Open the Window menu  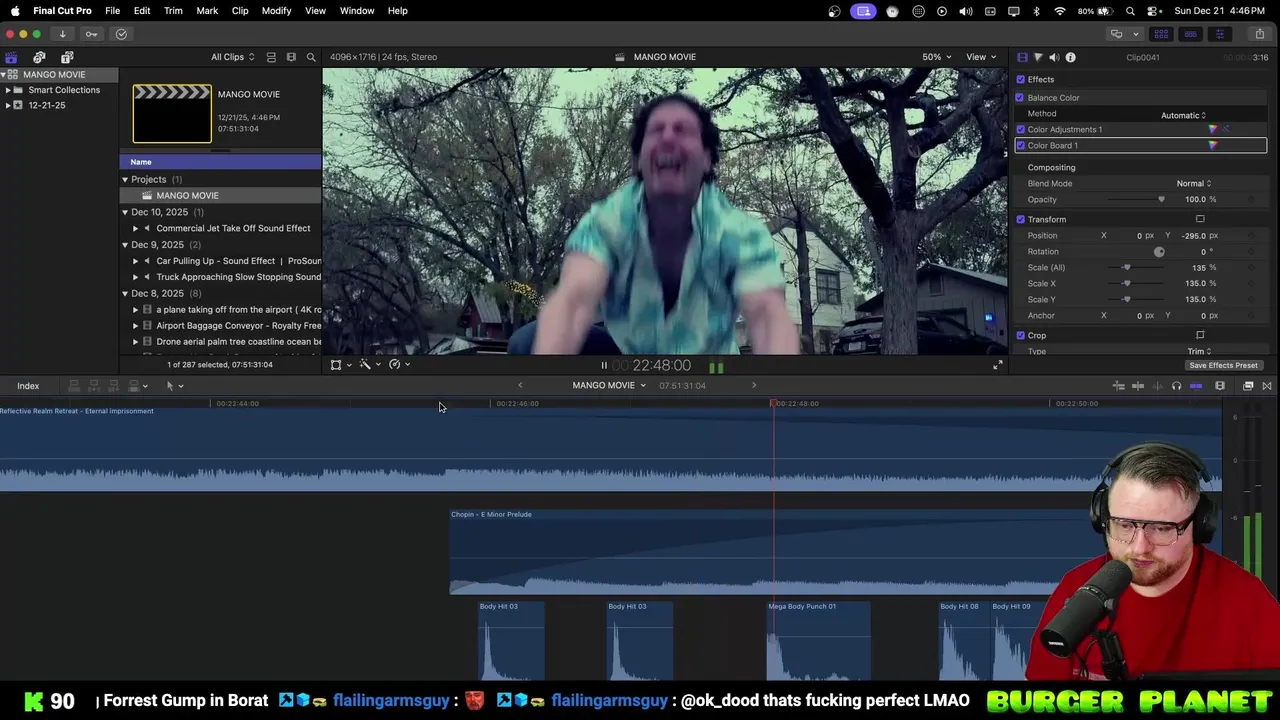(357, 11)
